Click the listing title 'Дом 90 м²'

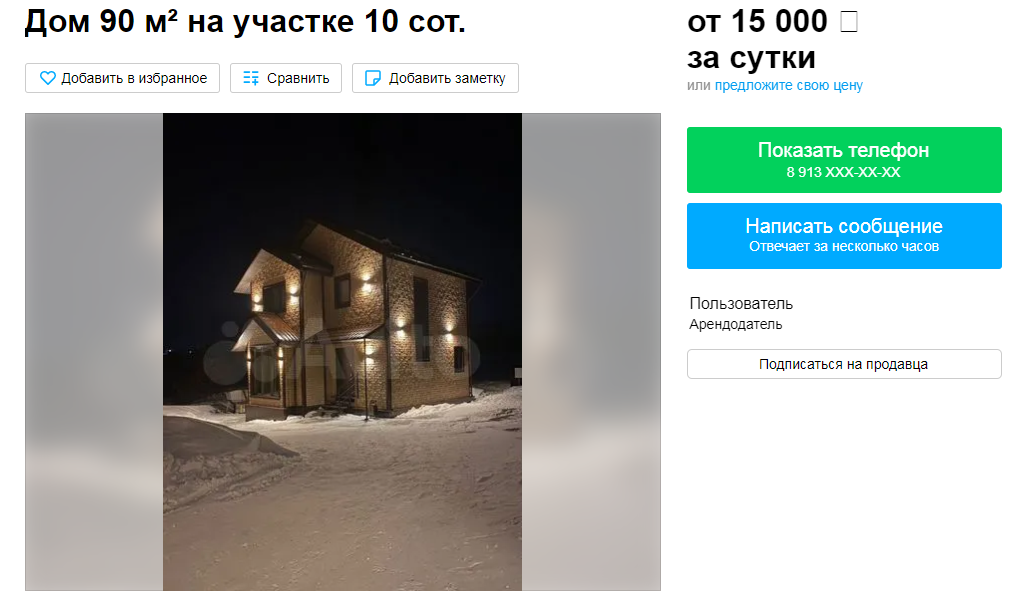(x=101, y=22)
